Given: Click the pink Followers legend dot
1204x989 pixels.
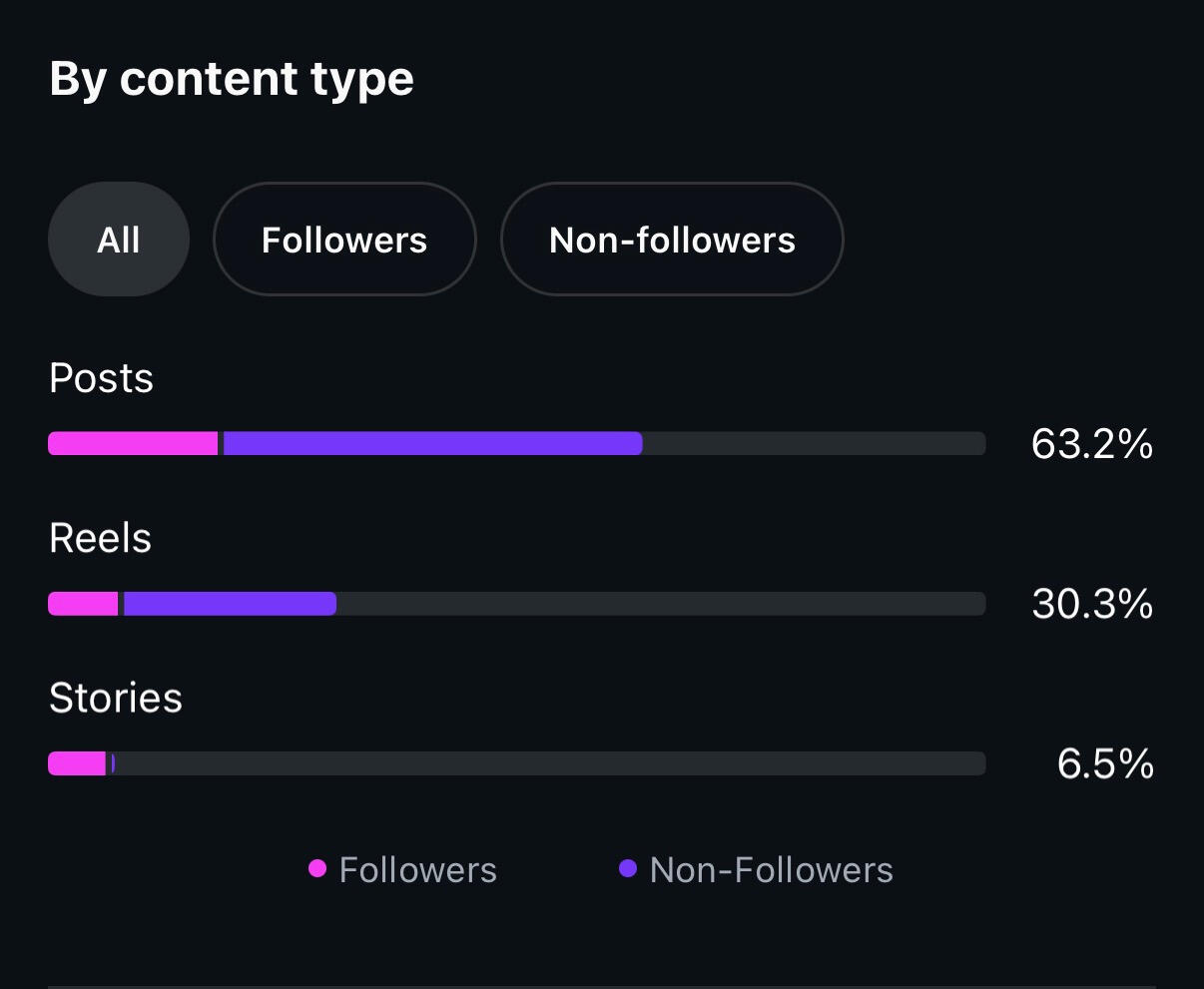Looking at the screenshot, I should click(x=317, y=868).
